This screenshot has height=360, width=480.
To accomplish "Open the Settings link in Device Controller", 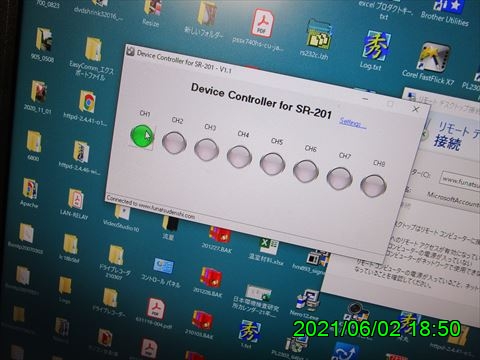I will coord(352,123).
